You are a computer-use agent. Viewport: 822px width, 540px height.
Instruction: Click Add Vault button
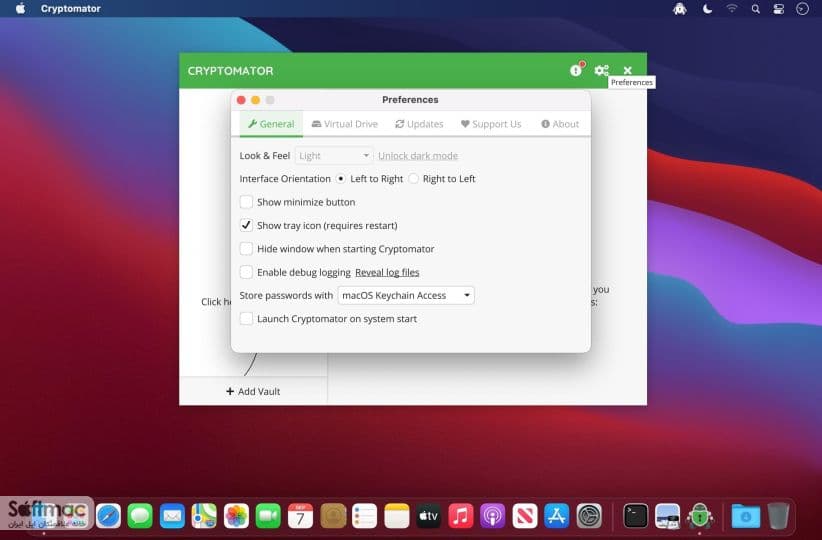coord(253,391)
